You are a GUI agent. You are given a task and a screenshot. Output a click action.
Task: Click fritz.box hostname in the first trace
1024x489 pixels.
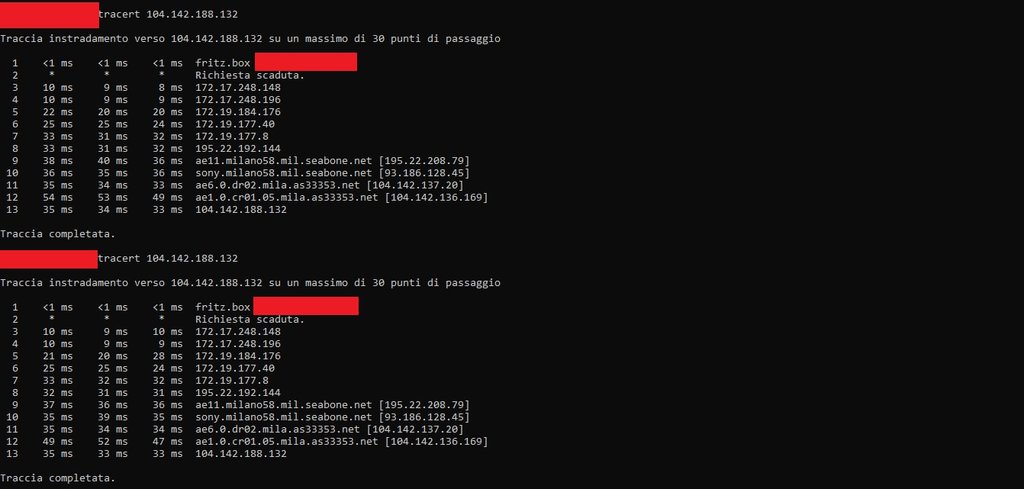[x=223, y=63]
